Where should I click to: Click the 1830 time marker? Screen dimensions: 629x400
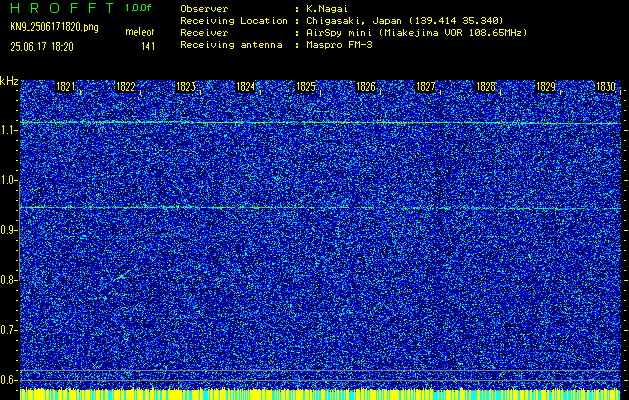tap(606, 87)
